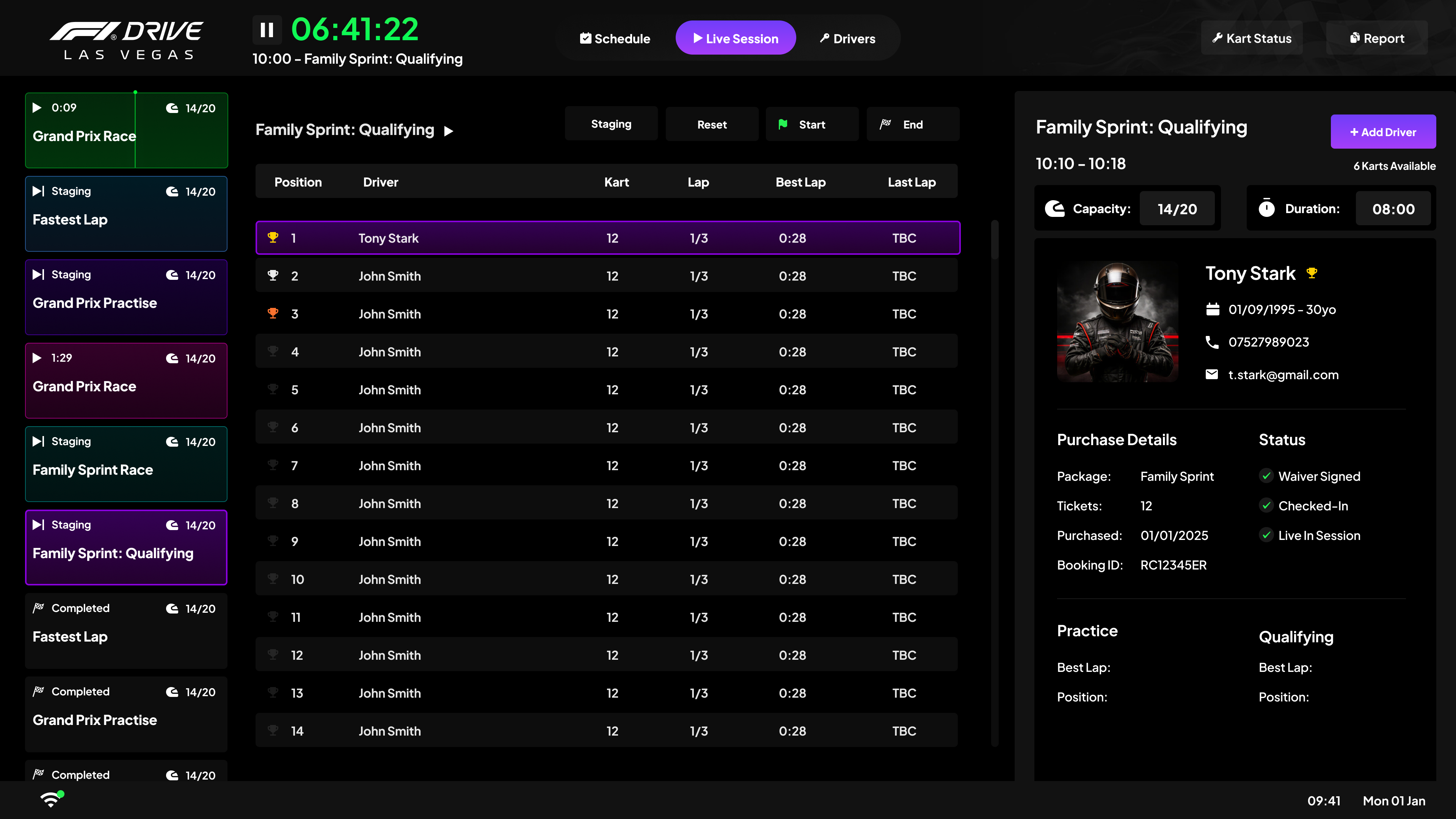Click the Capacity helmet icon

tap(1055, 209)
